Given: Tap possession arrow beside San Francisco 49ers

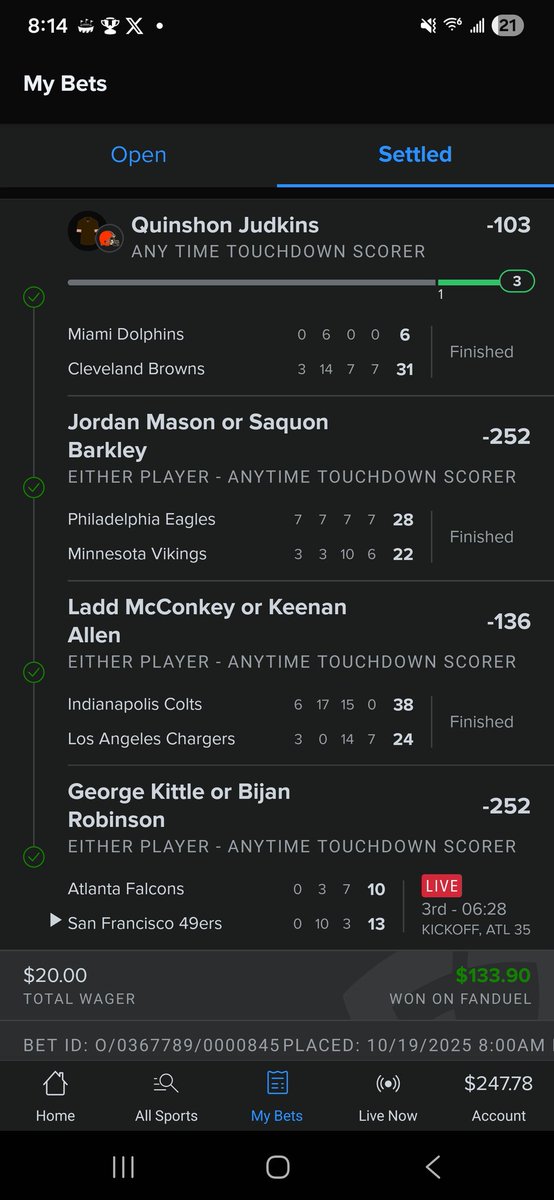Looking at the screenshot, I should [56, 921].
